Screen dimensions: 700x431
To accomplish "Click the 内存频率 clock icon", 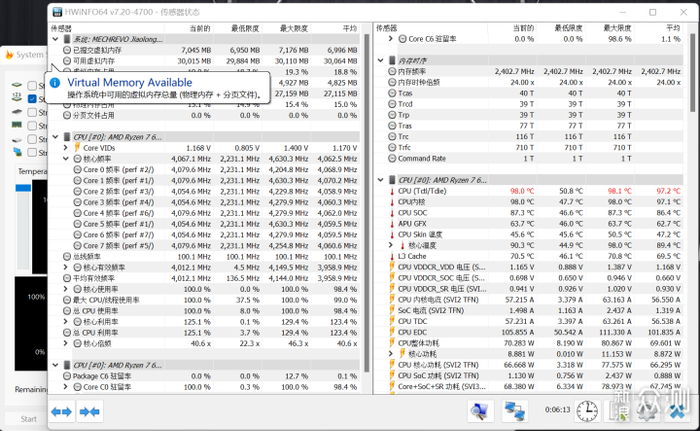I will 392,71.
